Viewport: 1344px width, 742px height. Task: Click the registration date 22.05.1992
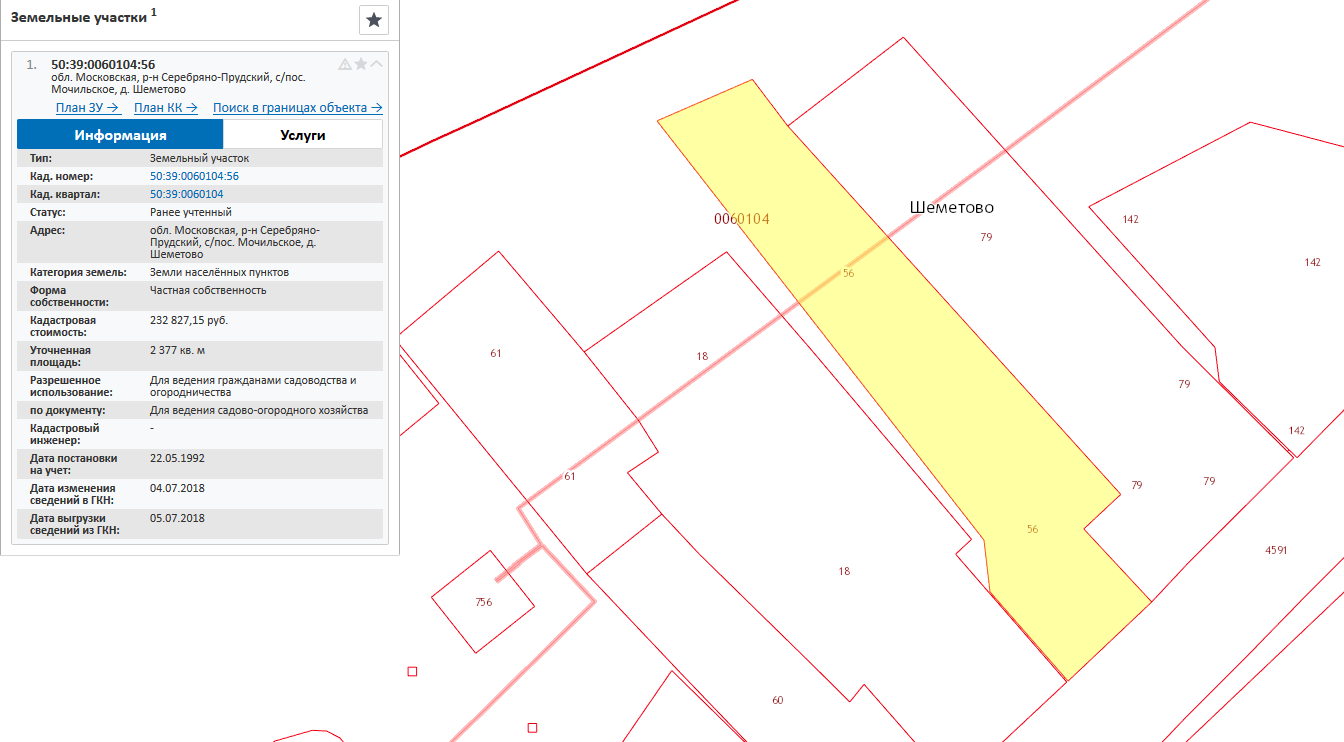177,458
